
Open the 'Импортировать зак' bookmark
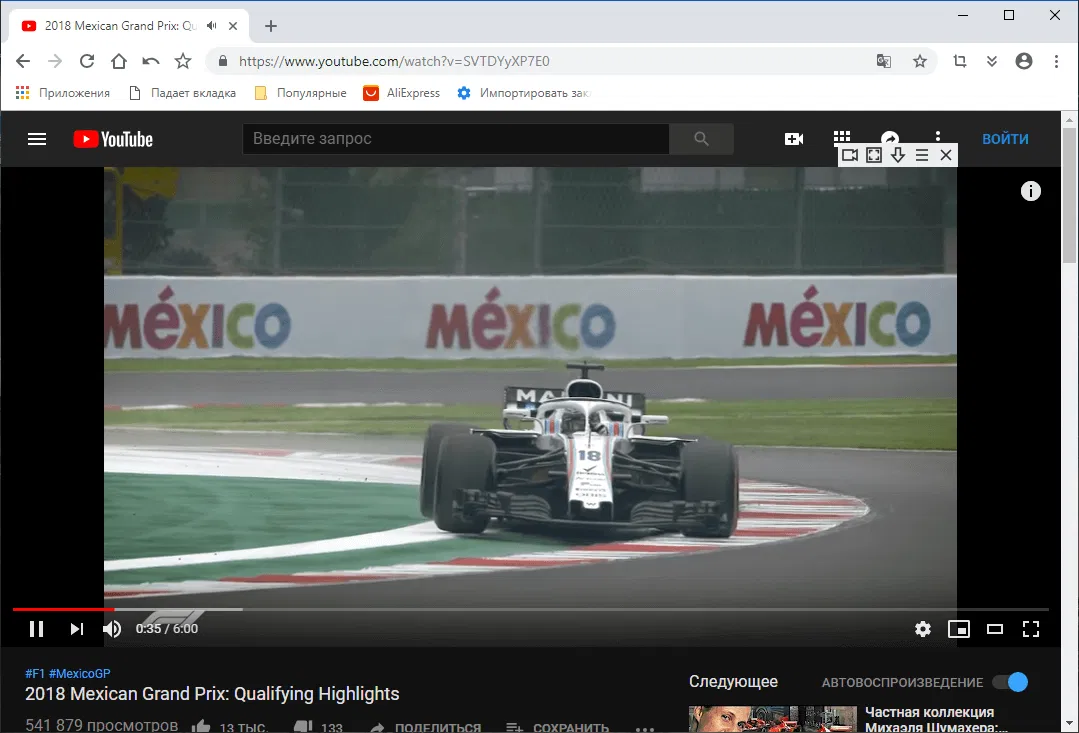coord(524,93)
